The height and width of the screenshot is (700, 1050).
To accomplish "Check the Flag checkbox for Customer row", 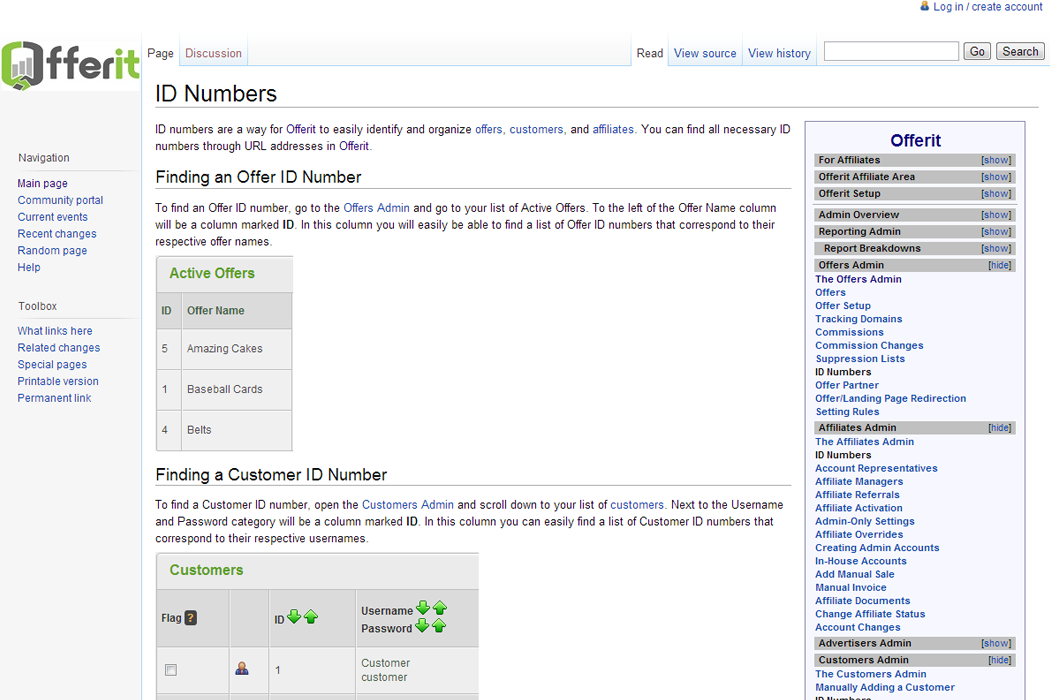I will pos(171,670).
